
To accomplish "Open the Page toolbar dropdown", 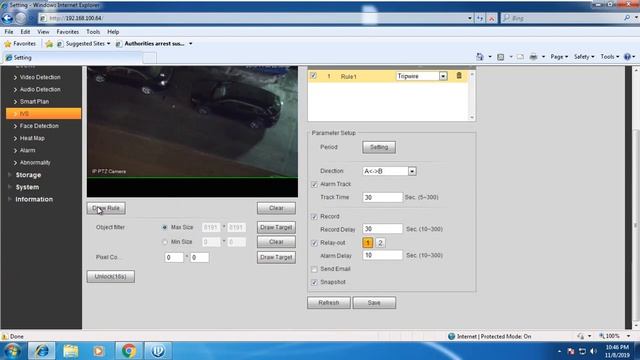I will coord(559,57).
